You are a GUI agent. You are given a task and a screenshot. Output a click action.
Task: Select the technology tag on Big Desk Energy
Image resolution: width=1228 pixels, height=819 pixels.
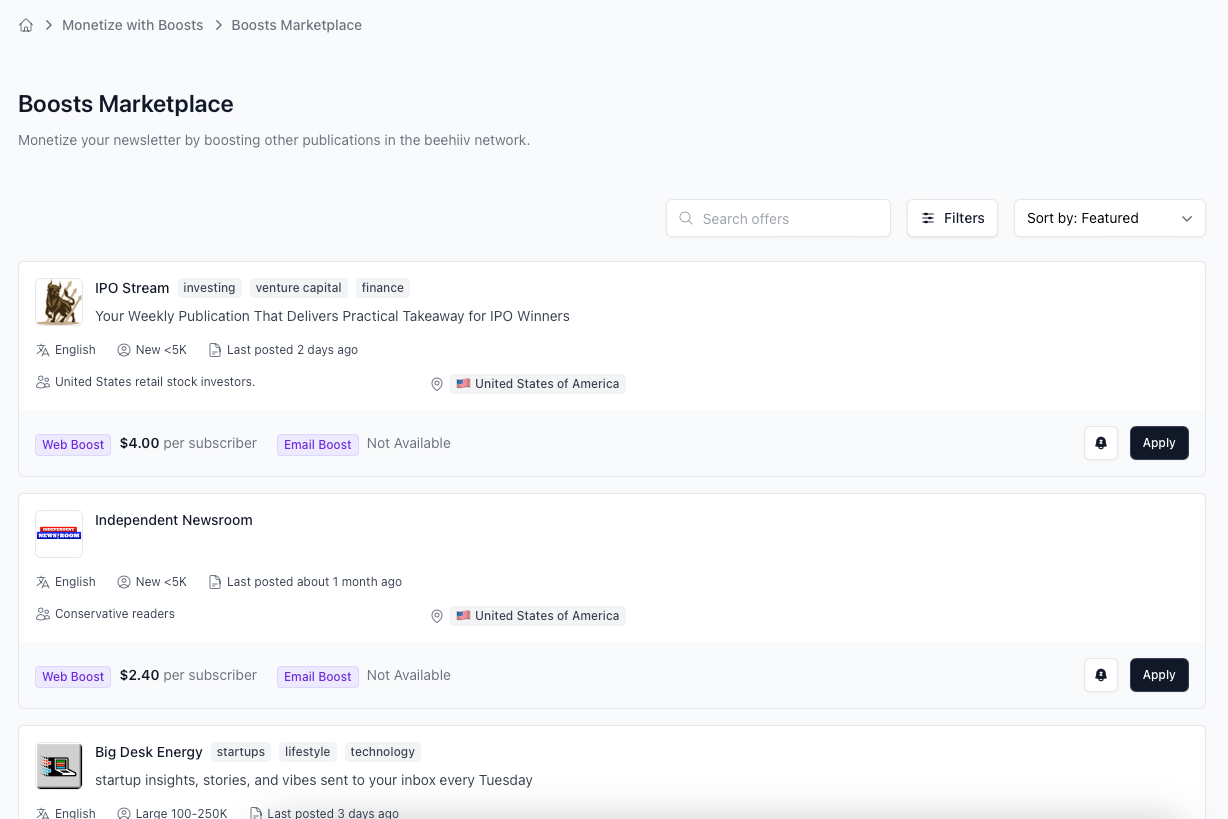click(x=383, y=752)
